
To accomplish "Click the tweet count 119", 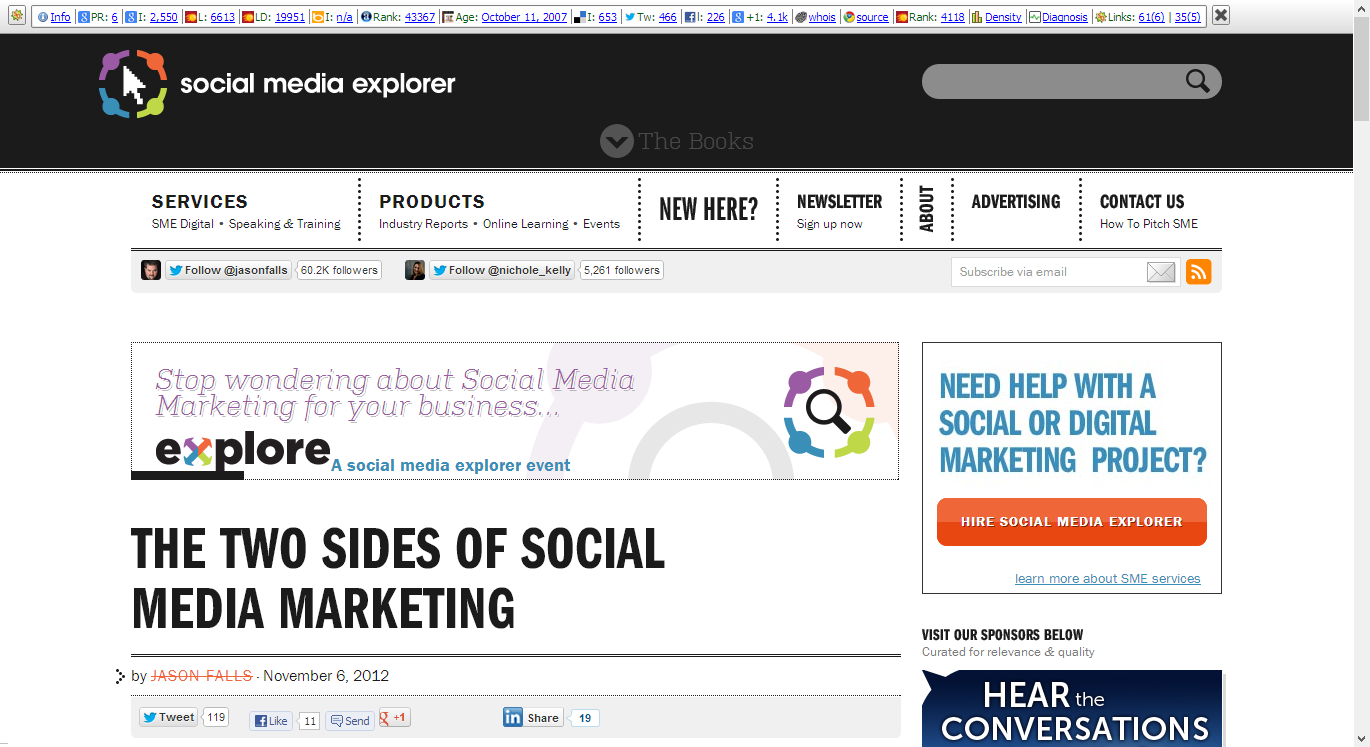I will 216,717.
